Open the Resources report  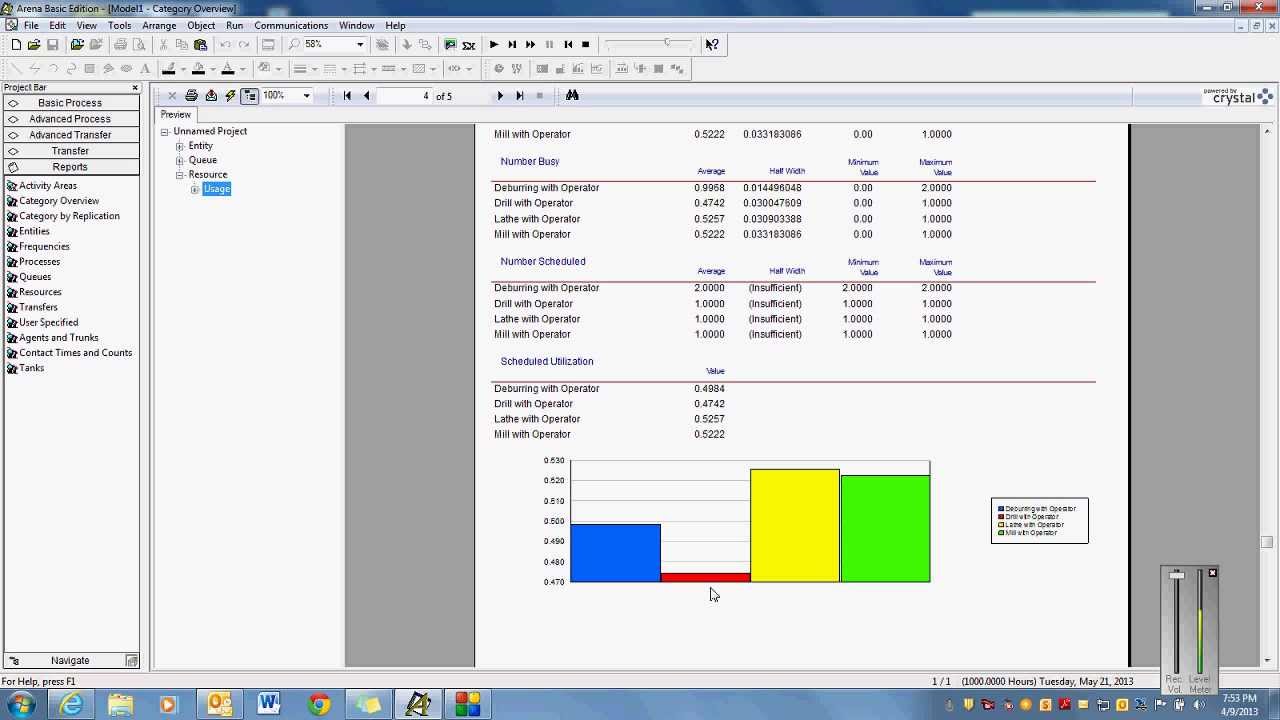coord(34,292)
